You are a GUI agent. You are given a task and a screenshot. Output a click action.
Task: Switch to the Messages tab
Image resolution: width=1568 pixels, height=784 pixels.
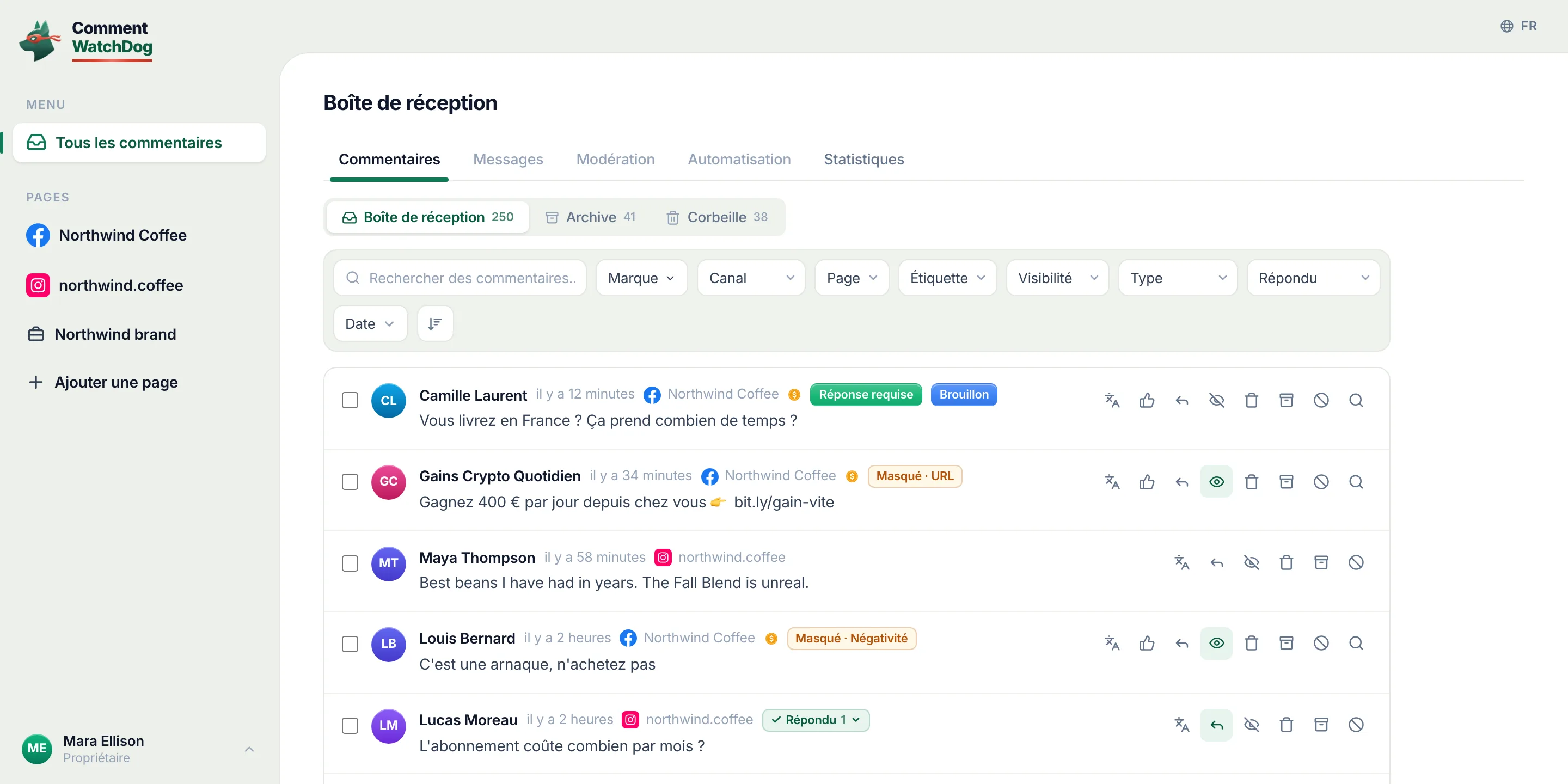click(x=507, y=159)
